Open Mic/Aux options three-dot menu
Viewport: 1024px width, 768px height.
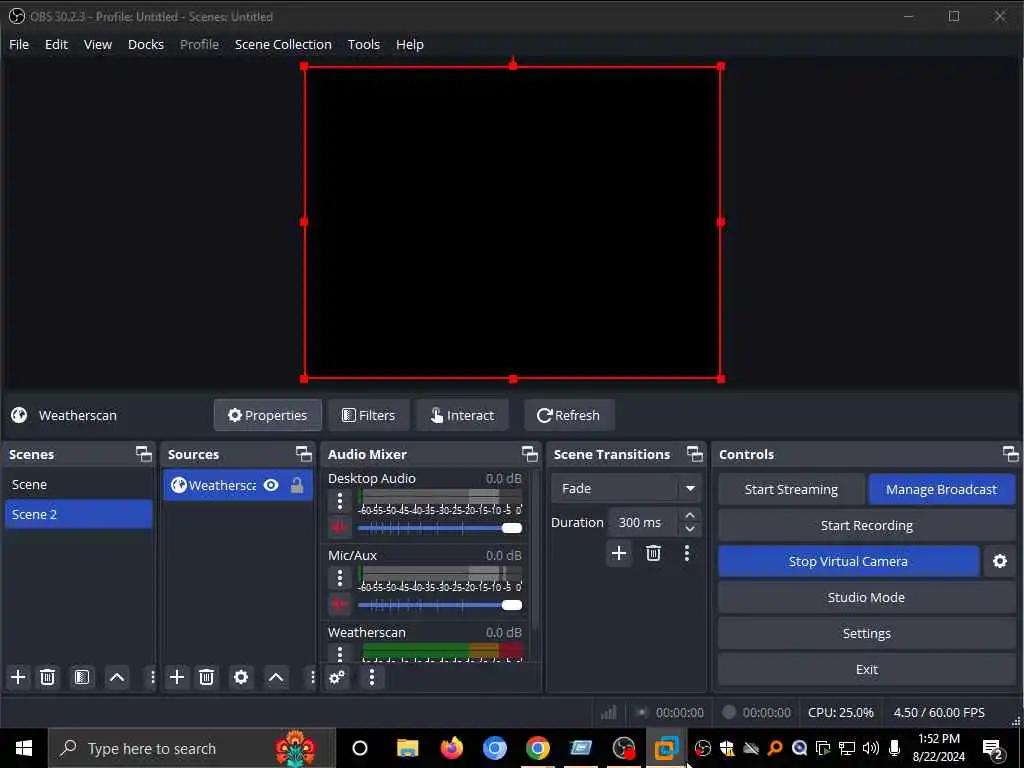point(340,579)
